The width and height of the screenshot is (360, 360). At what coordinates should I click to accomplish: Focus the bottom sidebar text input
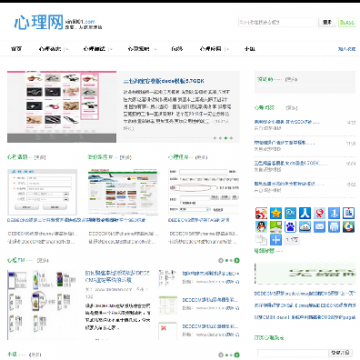292,353
